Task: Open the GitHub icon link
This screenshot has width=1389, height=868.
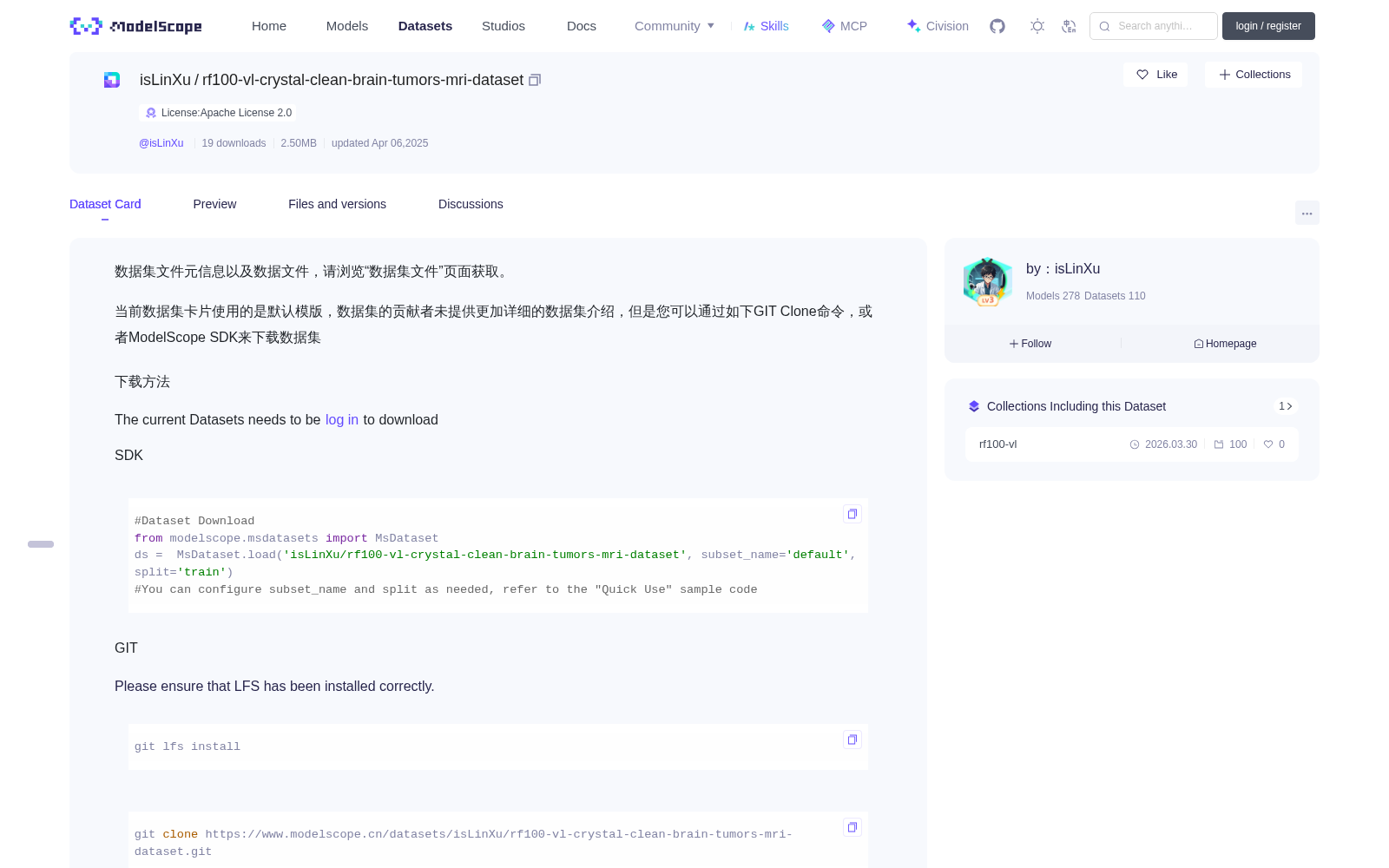Action: (x=997, y=26)
